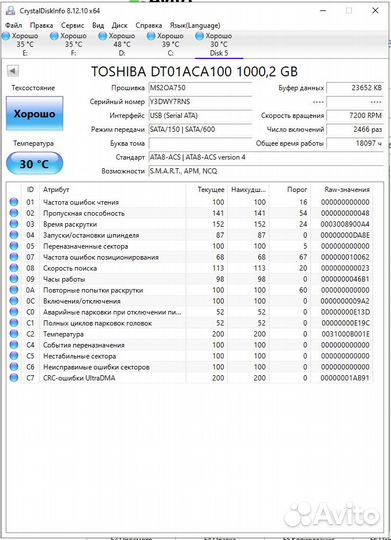Open the Сервис menu
The image size is (391, 540).
72,25
